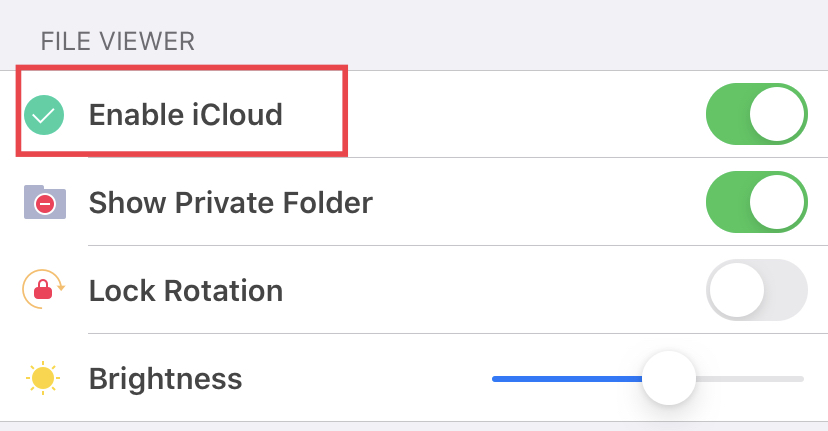Click the FILE VIEWER section header
Screen dimensions: 828x431
[118, 42]
